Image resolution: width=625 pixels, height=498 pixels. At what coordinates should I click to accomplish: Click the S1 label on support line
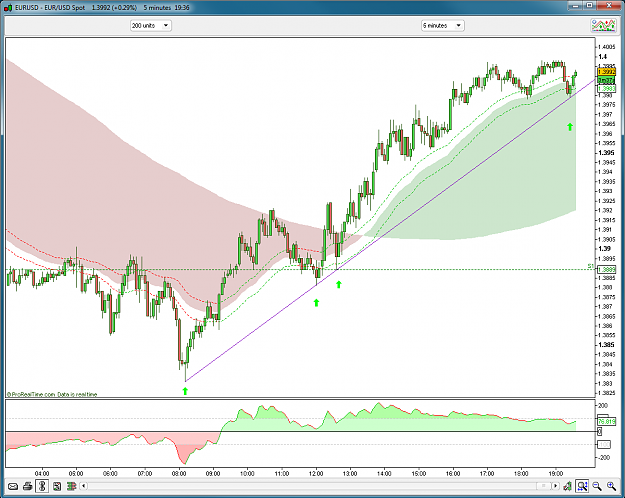[x=591, y=266]
